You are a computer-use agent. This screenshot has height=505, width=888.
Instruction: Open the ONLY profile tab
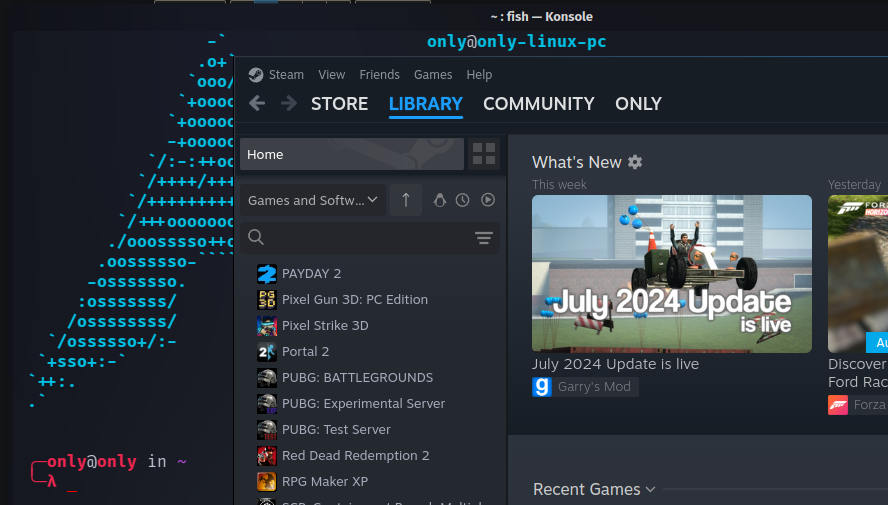pyautogui.click(x=638, y=104)
